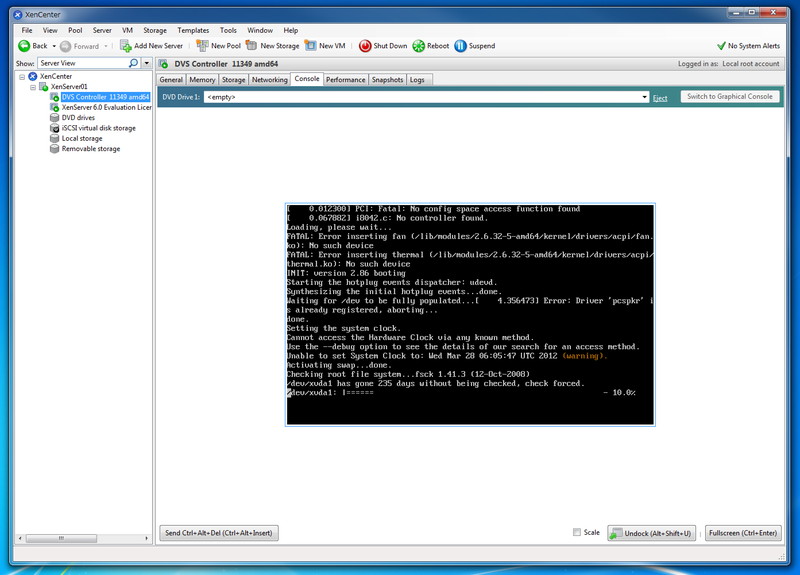Open the Help menu

(x=291, y=30)
